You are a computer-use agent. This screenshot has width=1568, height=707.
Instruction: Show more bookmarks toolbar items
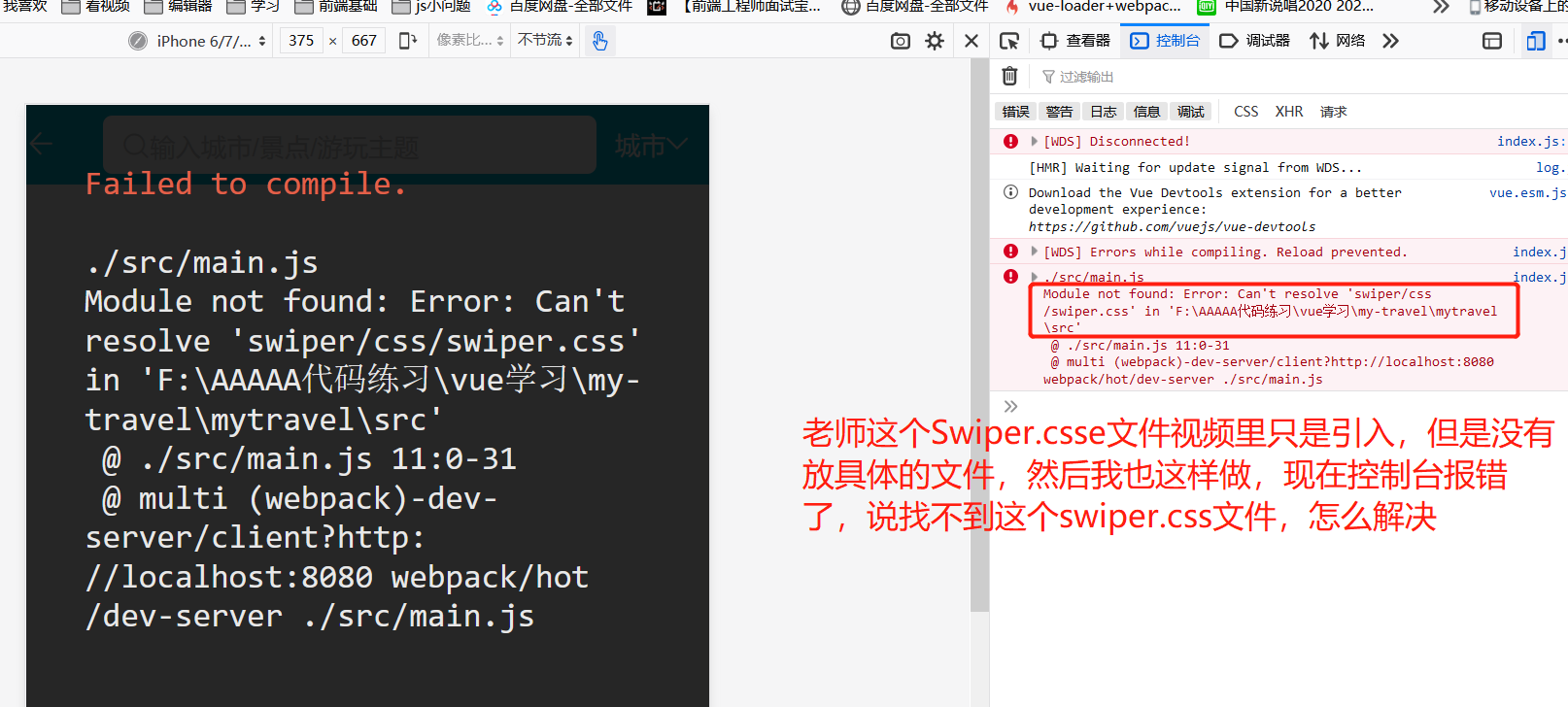click(1442, 7)
